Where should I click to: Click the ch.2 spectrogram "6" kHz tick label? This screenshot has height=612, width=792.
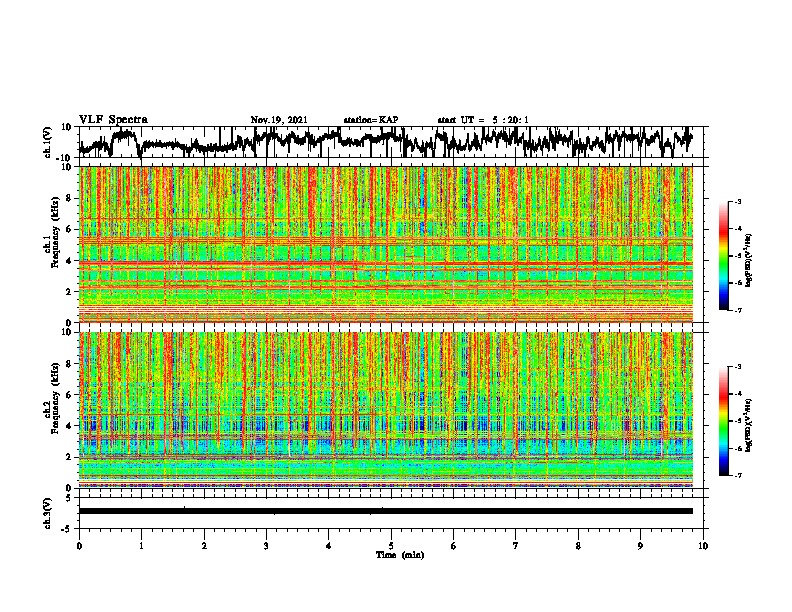69,395
